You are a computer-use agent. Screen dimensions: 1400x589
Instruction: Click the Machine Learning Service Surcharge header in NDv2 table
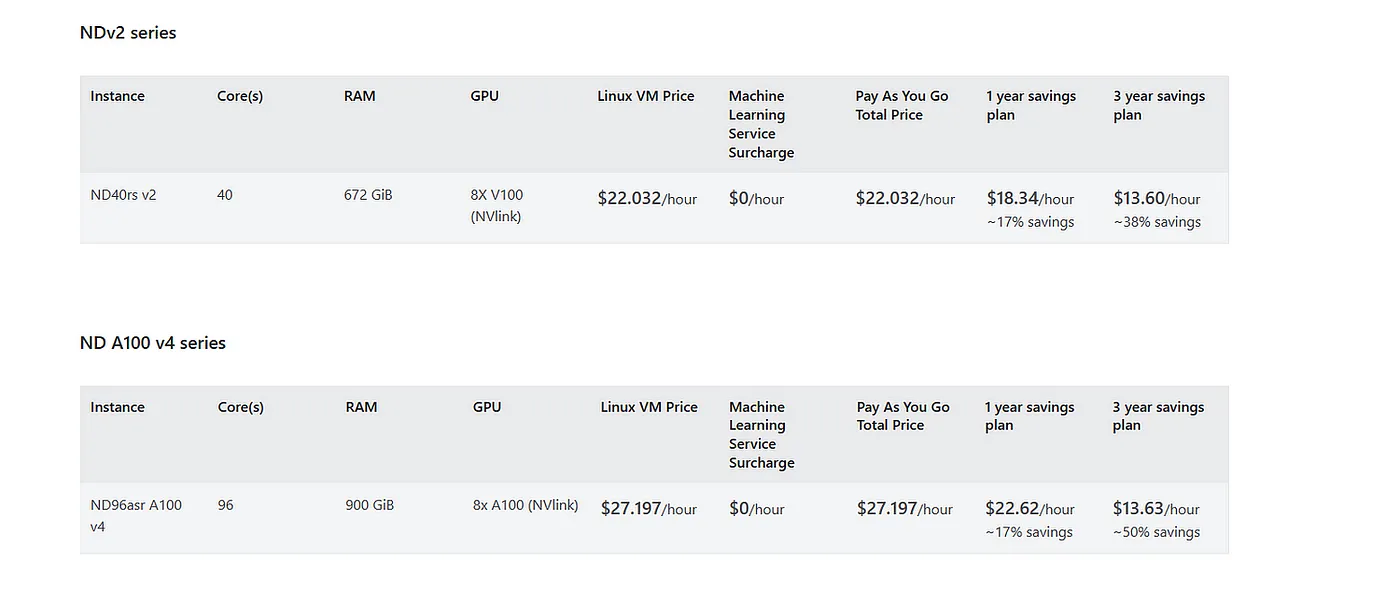click(761, 124)
